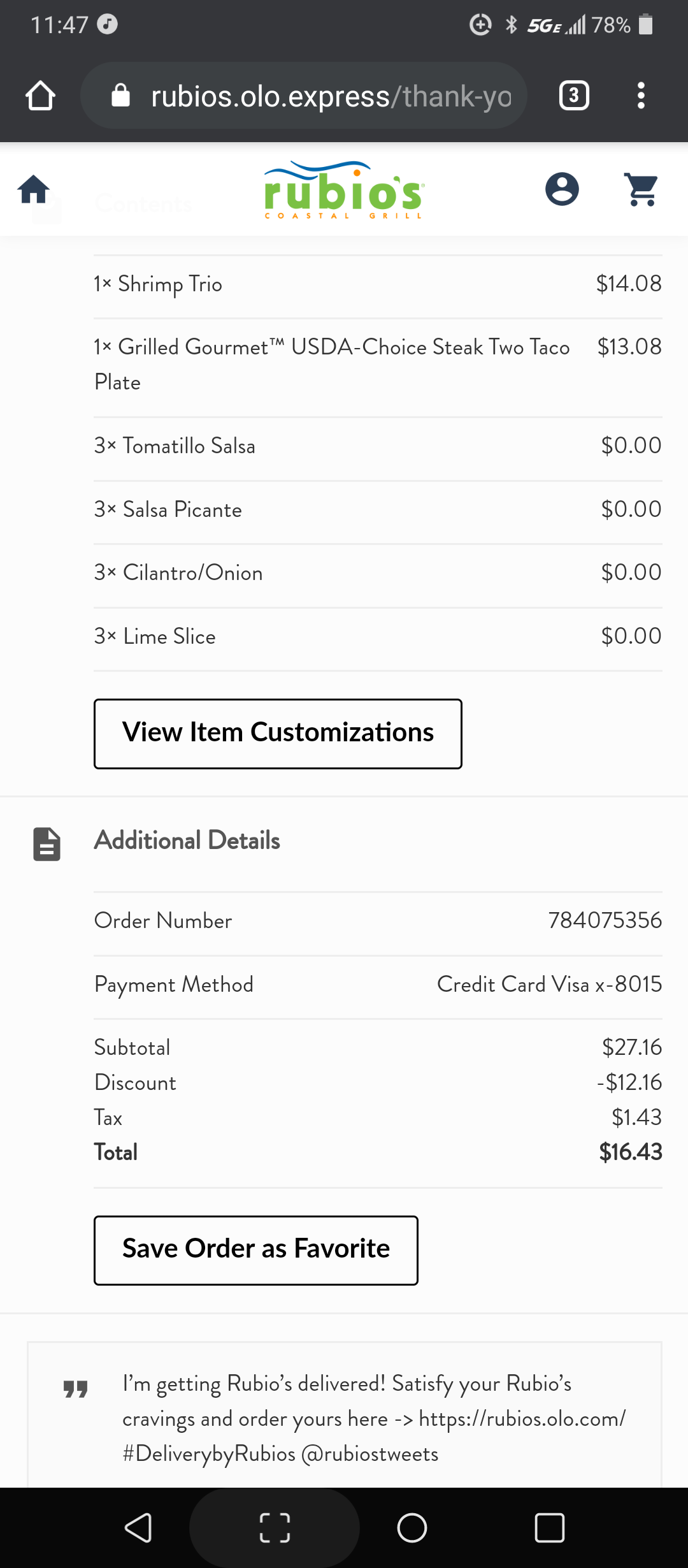Select the Shrimp Trio order item
Screen dimensions: 688x1568
click(x=159, y=284)
